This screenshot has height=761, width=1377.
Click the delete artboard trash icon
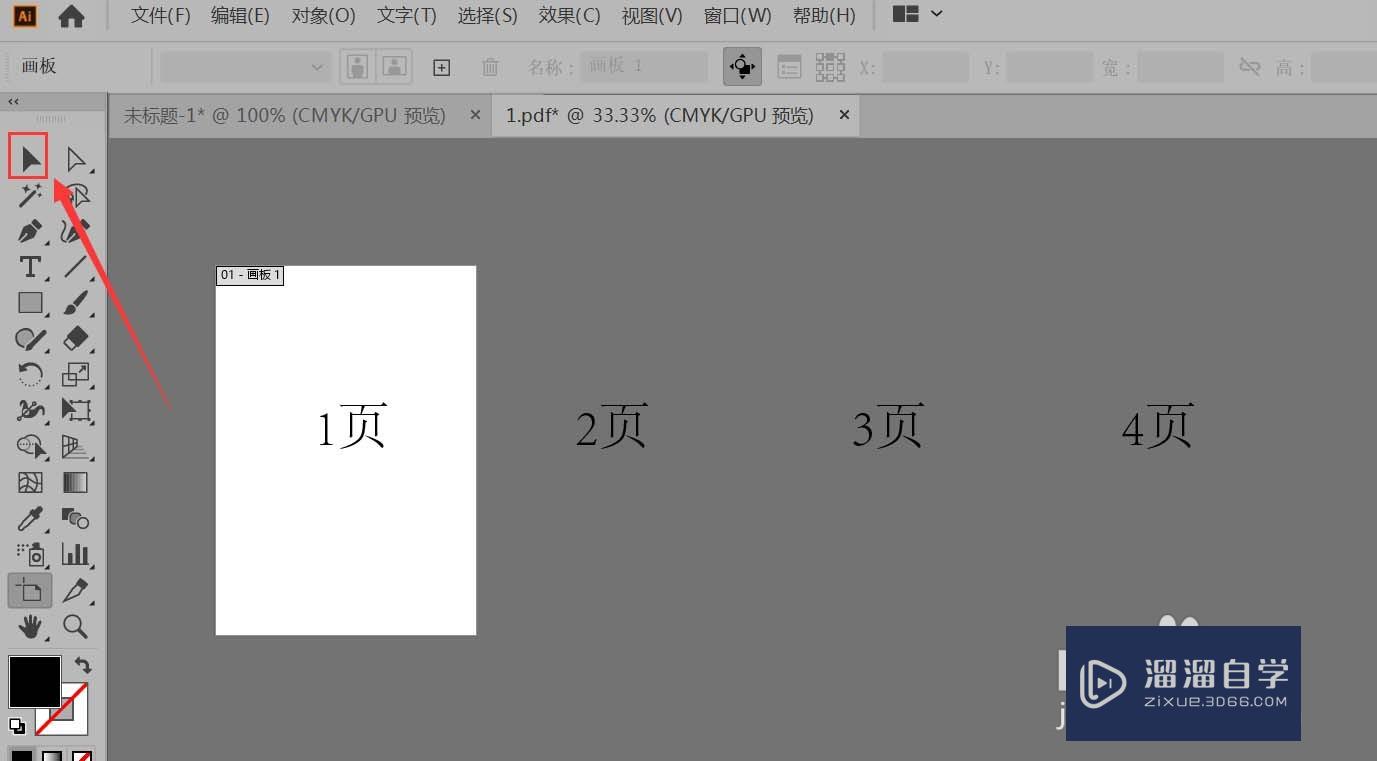point(490,67)
